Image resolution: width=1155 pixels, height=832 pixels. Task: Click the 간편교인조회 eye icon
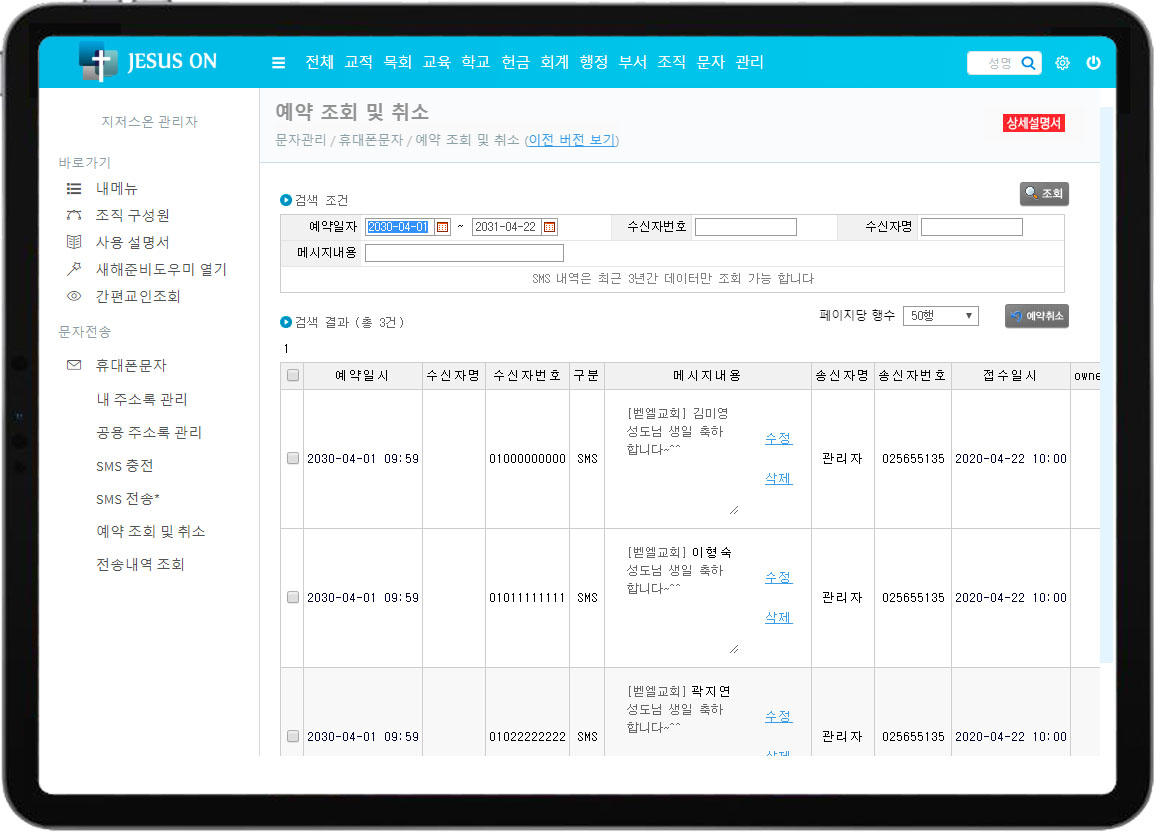coord(74,296)
